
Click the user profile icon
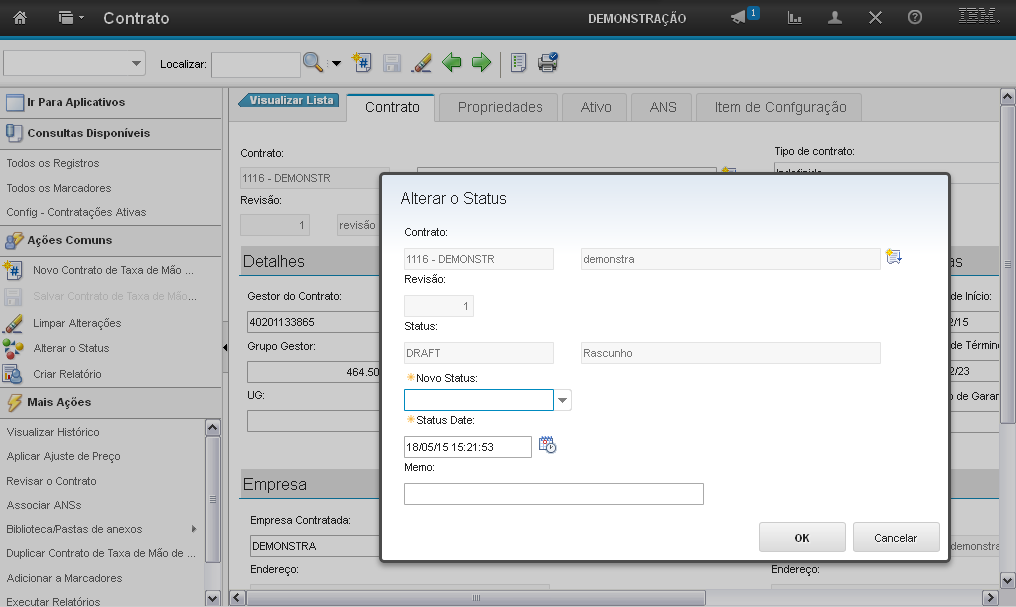coord(835,18)
